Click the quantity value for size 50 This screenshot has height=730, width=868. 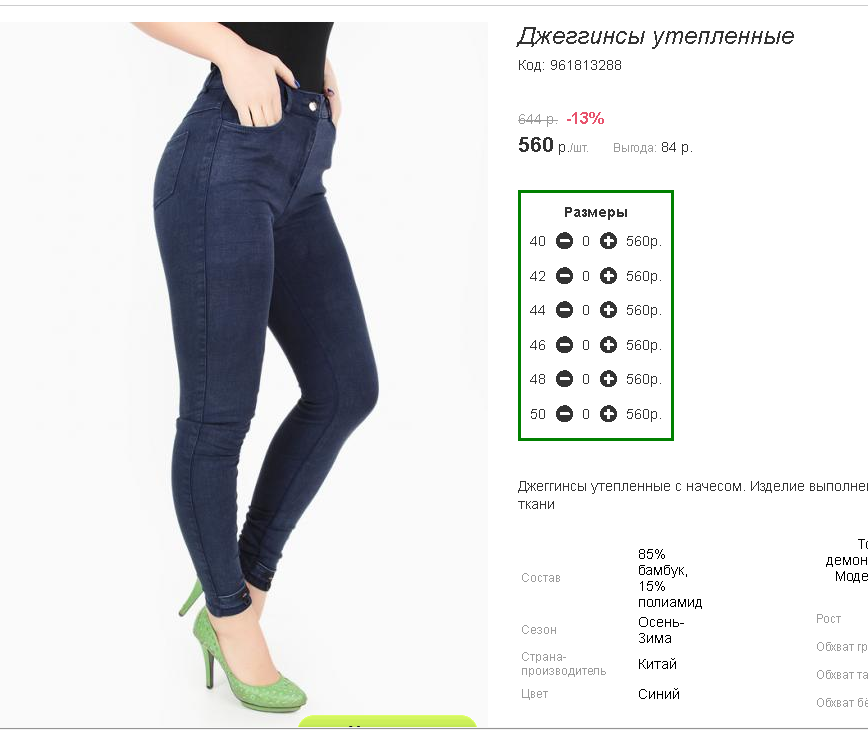click(x=586, y=414)
